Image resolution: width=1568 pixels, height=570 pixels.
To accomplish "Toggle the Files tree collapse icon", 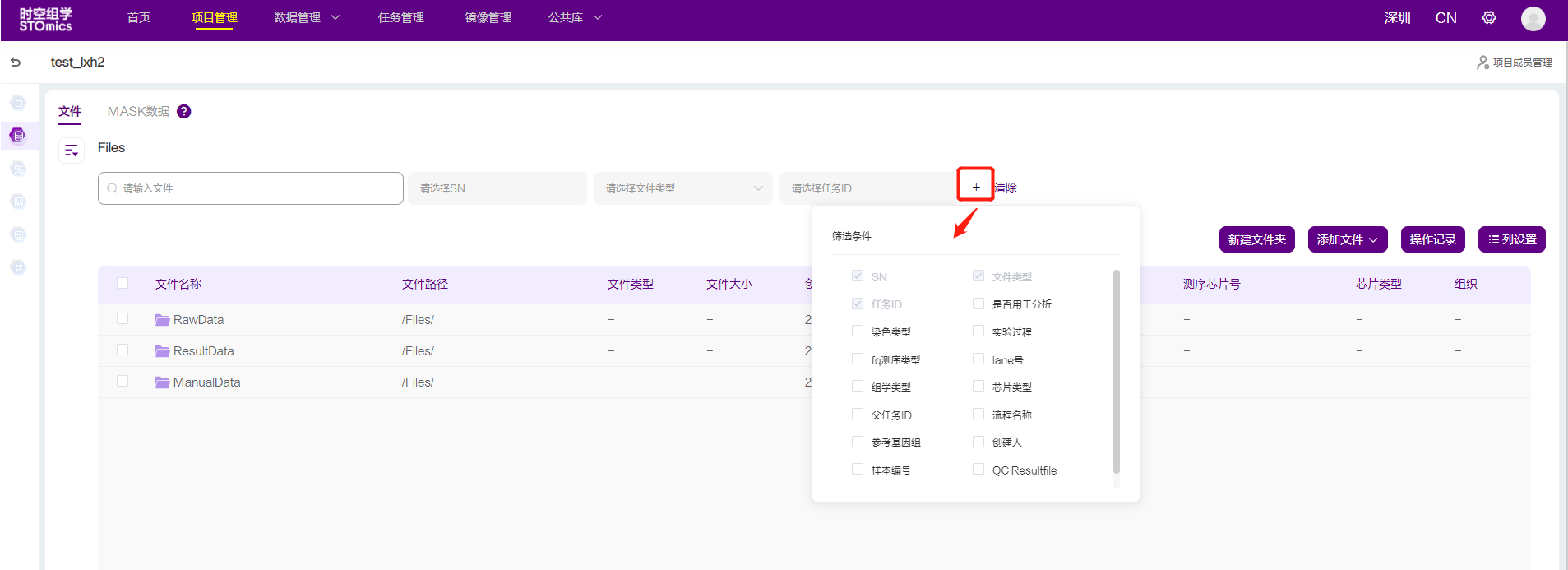I will point(72,150).
